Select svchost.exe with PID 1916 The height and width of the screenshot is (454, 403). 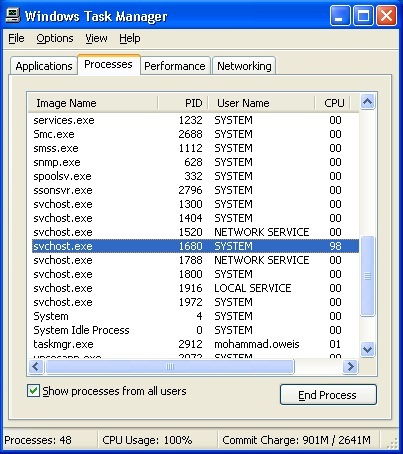195,288
